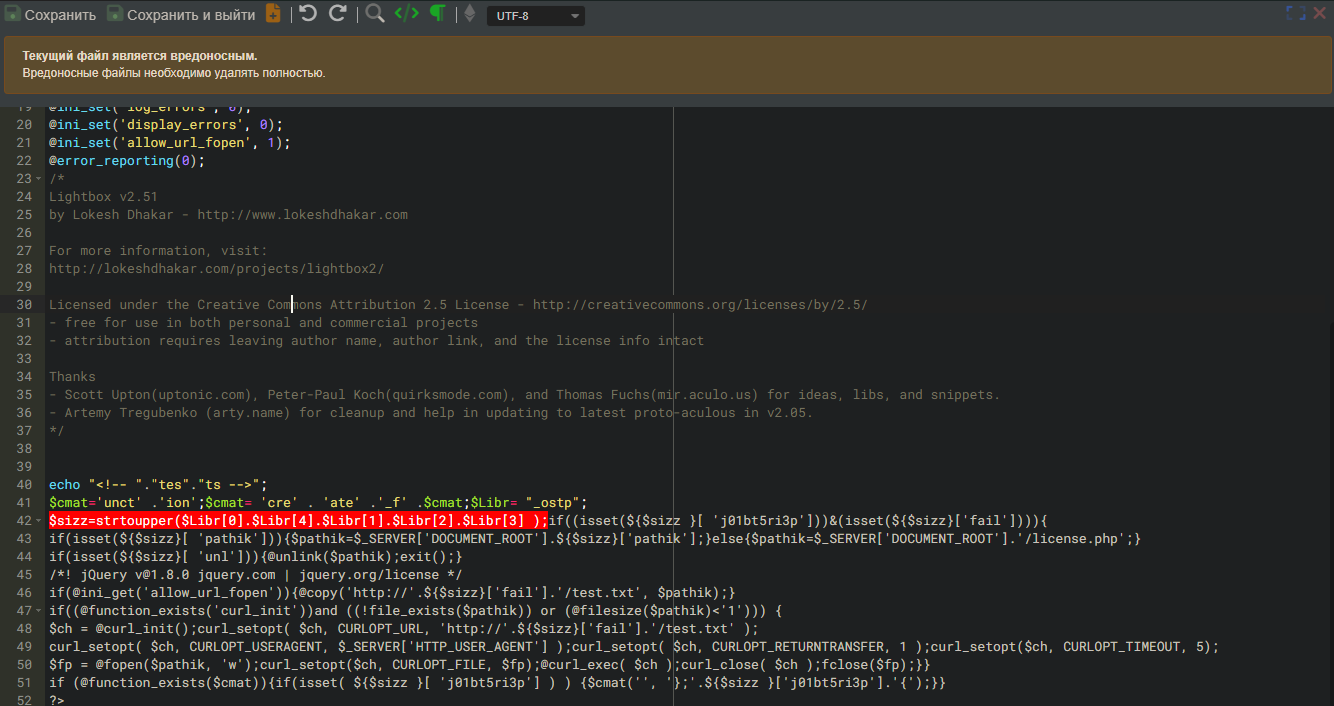The height and width of the screenshot is (706, 1334).
Task: Click the http://www.lokeshdhakar.com URL text
Action: click(x=302, y=215)
